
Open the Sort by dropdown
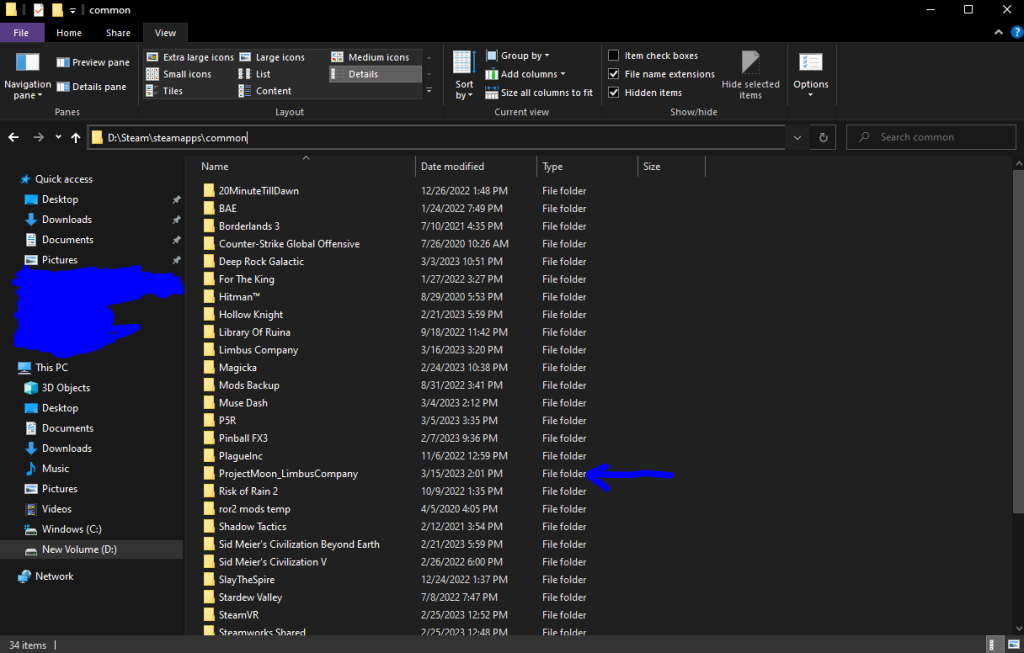pos(461,73)
